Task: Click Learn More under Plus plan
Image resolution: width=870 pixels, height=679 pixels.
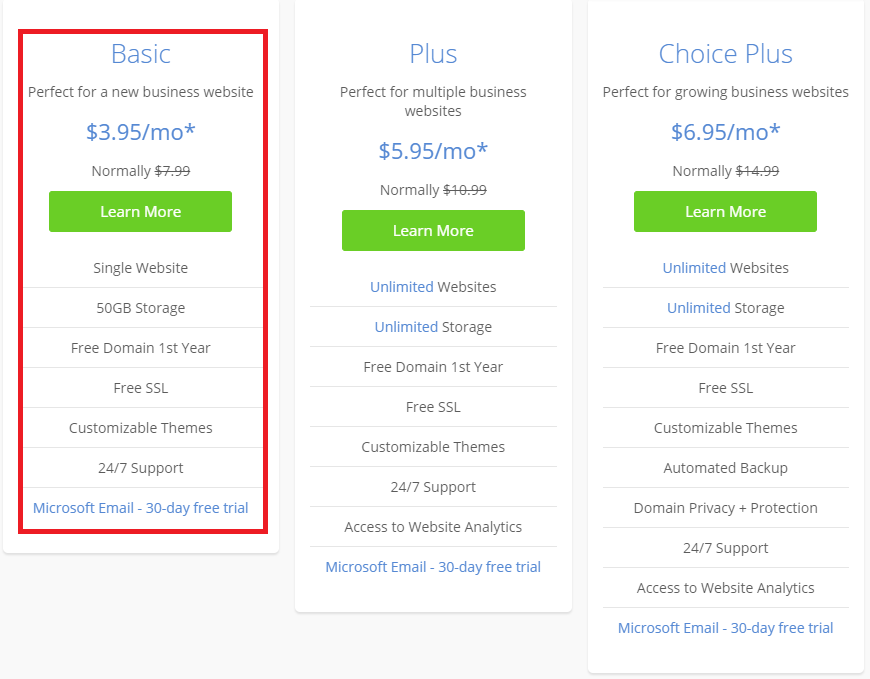Action: (x=433, y=230)
